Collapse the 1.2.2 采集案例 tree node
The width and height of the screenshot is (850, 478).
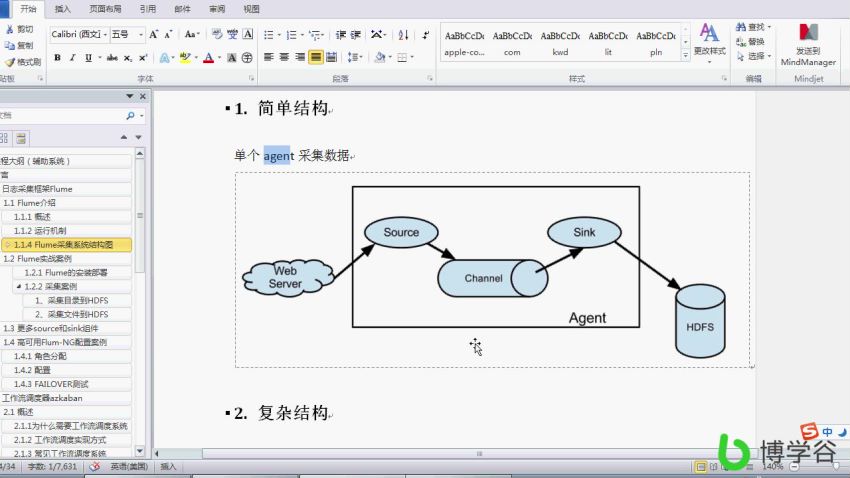pos(18,286)
